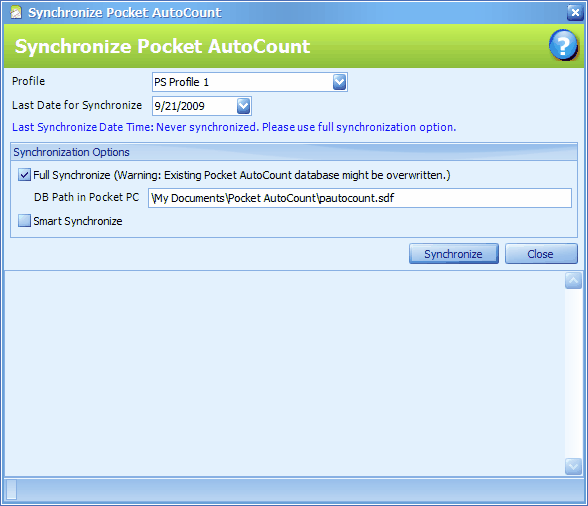Close the Synchronize Pocket AutoCount window
The width and height of the screenshot is (588, 506).
click(x=574, y=13)
